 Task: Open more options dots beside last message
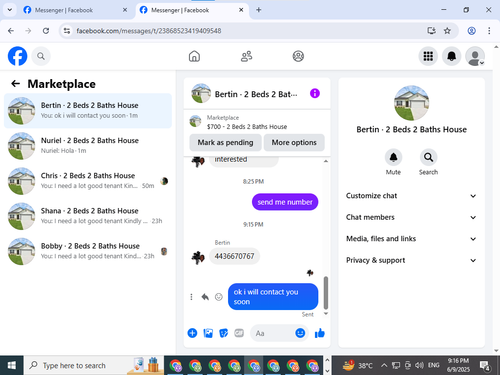coord(191,297)
